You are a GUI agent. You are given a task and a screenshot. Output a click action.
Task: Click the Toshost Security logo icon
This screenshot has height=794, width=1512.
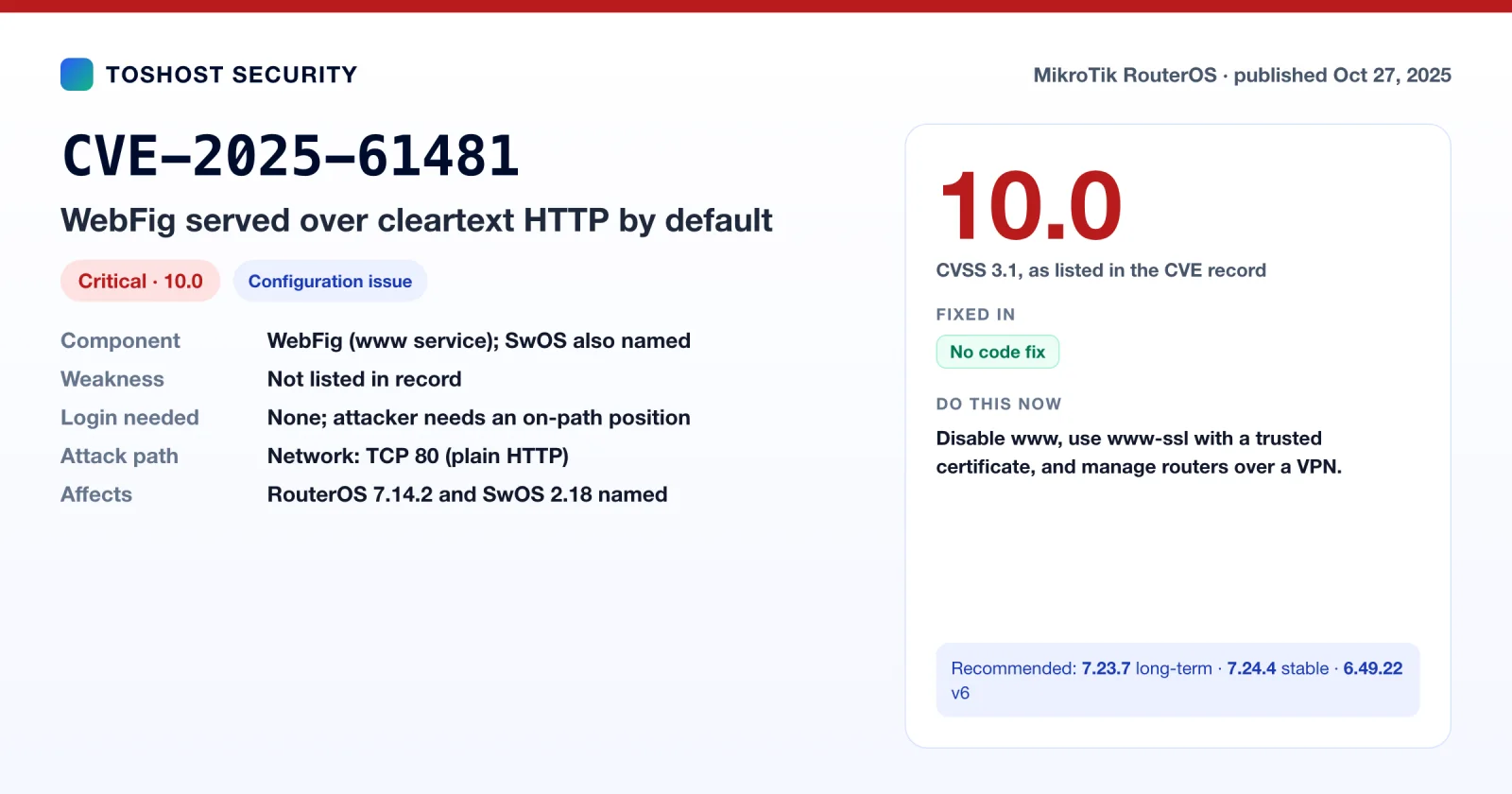77,75
